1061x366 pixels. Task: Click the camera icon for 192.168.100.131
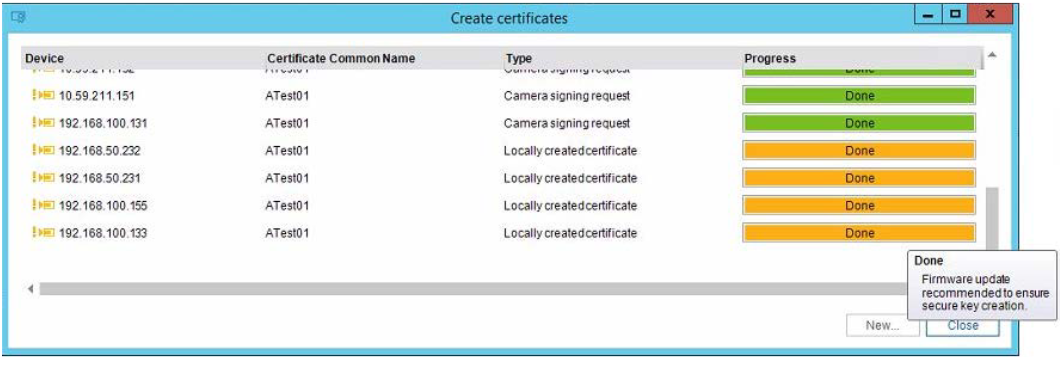[43, 123]
